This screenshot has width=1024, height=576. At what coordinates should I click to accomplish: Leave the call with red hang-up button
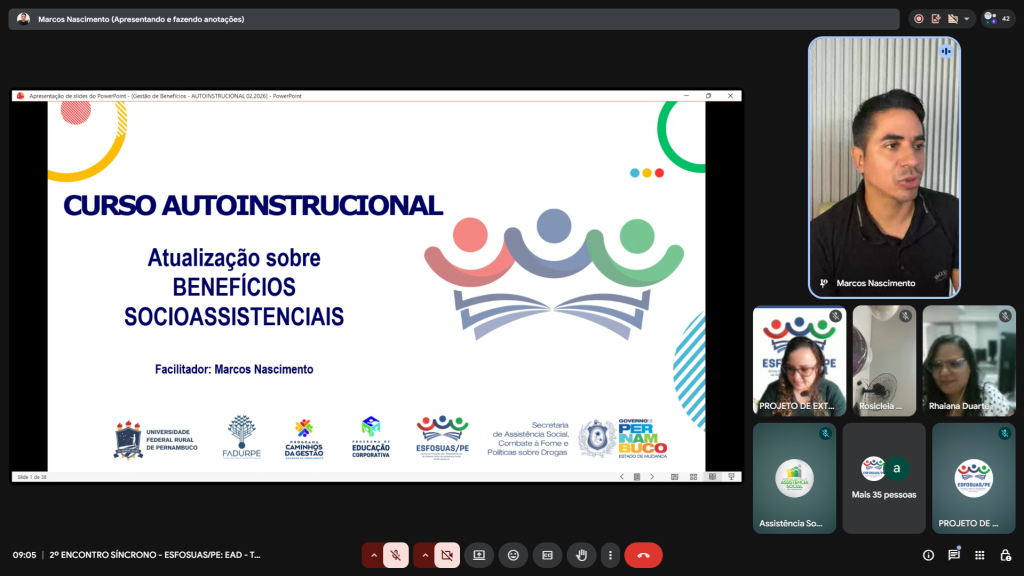tap(643, 555)
